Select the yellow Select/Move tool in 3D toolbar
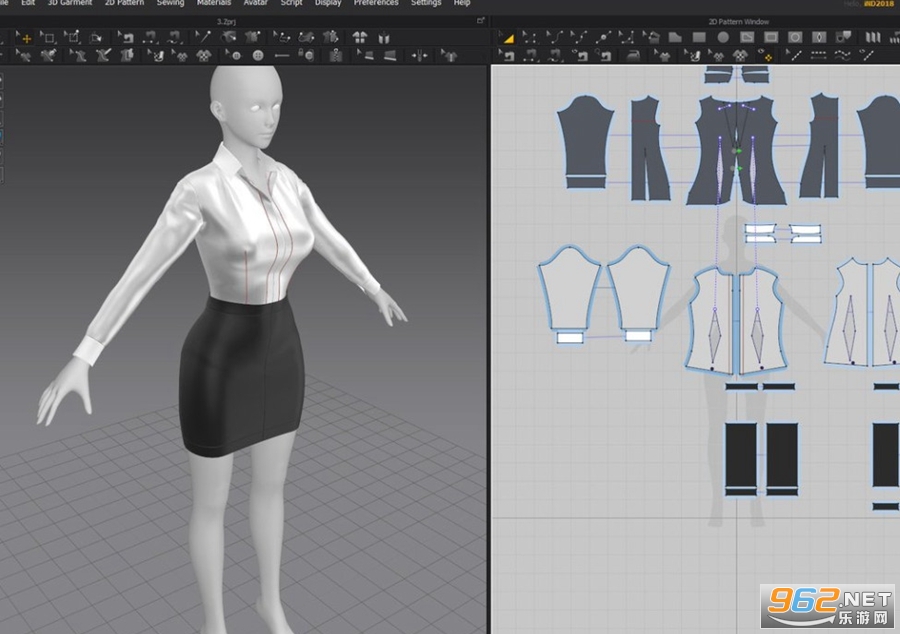The width and height of the screenshot is (900, 634). [24, 38]
